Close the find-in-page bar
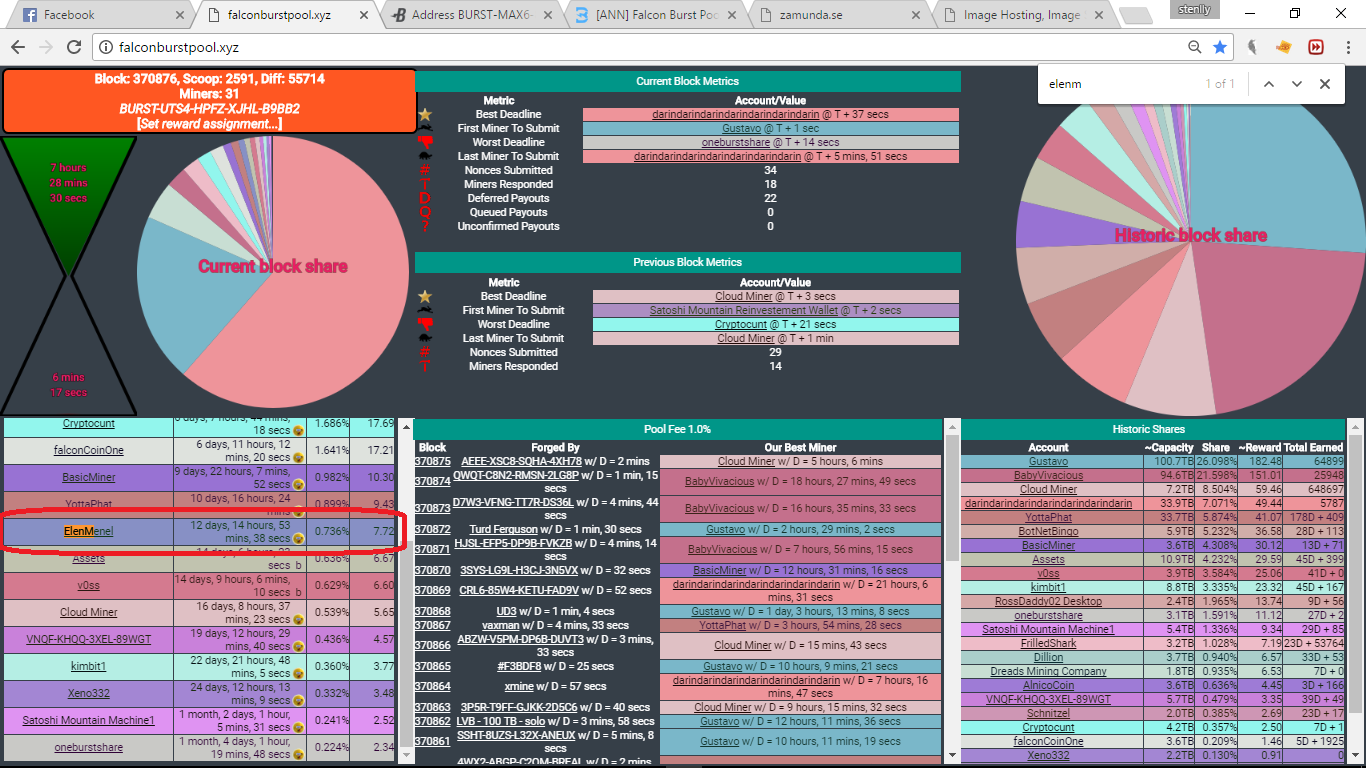This screenshot has height=768, width=1366. point(1325,84)
